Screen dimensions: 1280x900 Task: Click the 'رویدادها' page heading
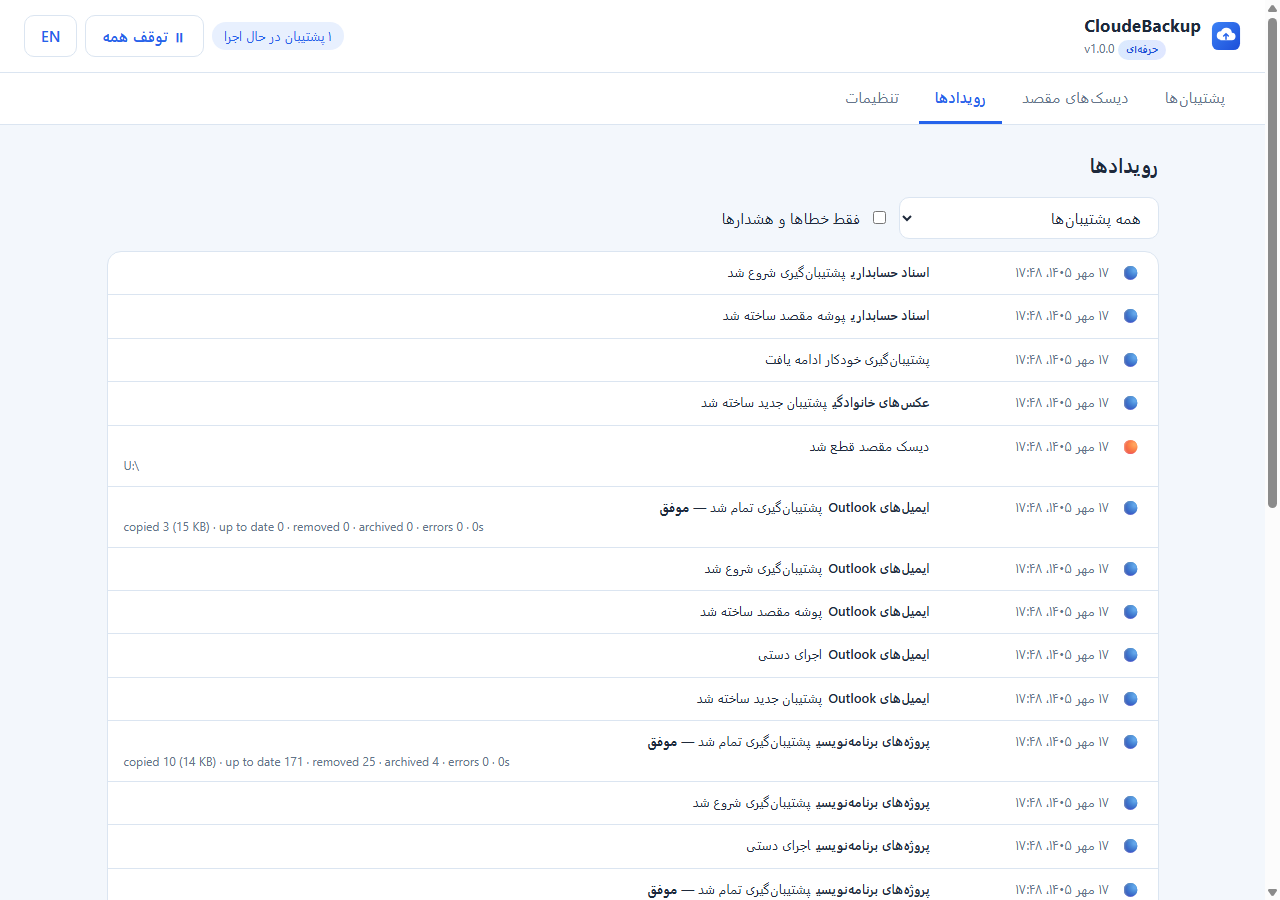point(1124,167)
